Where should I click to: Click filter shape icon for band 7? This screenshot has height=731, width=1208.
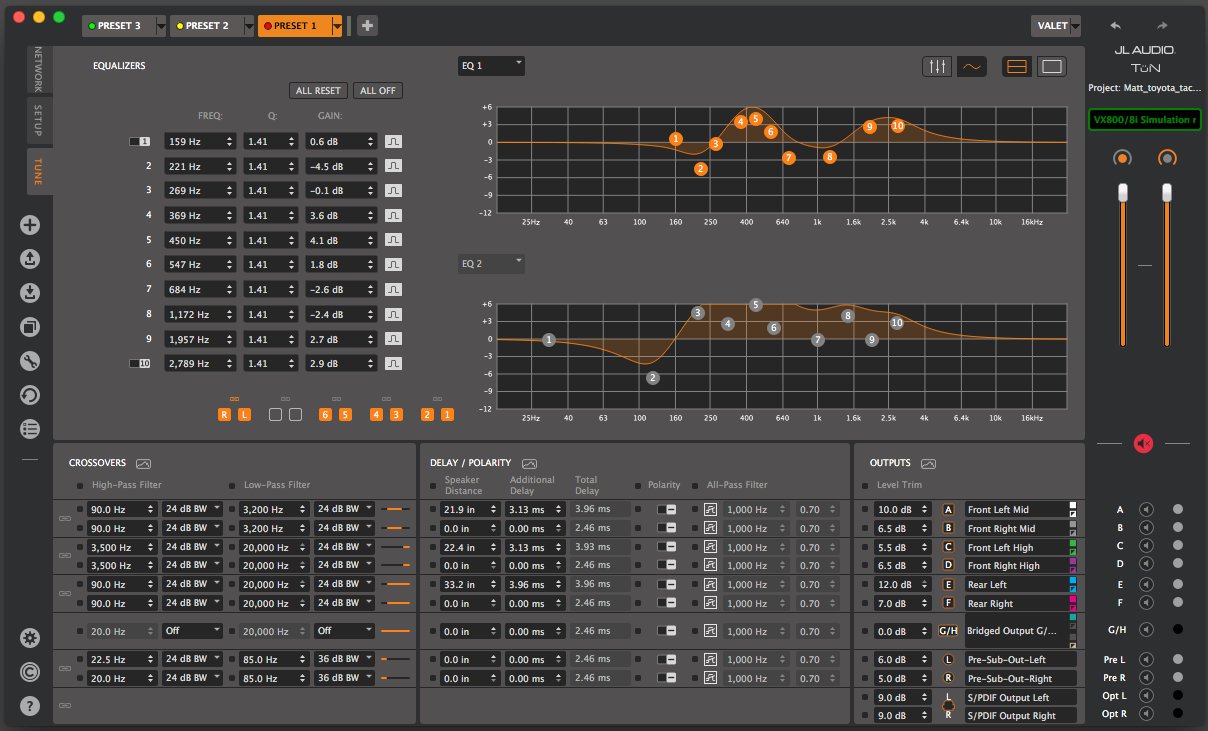click(x=395, y=290)
